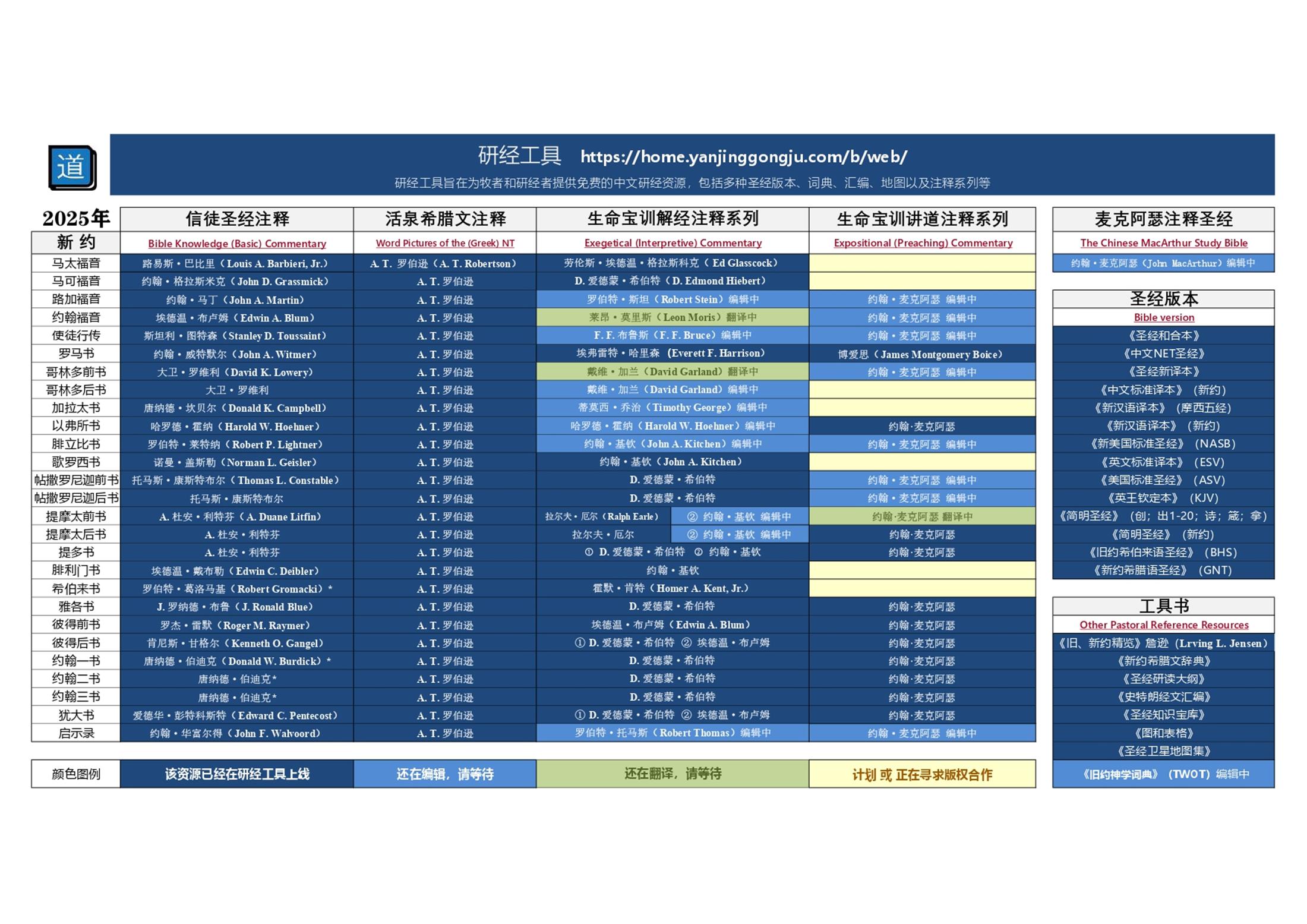This screenshot has width=1307, height=924.
Task: Open 《新约希腊文辞典》 reference tool
Action: click(1163, 661)
